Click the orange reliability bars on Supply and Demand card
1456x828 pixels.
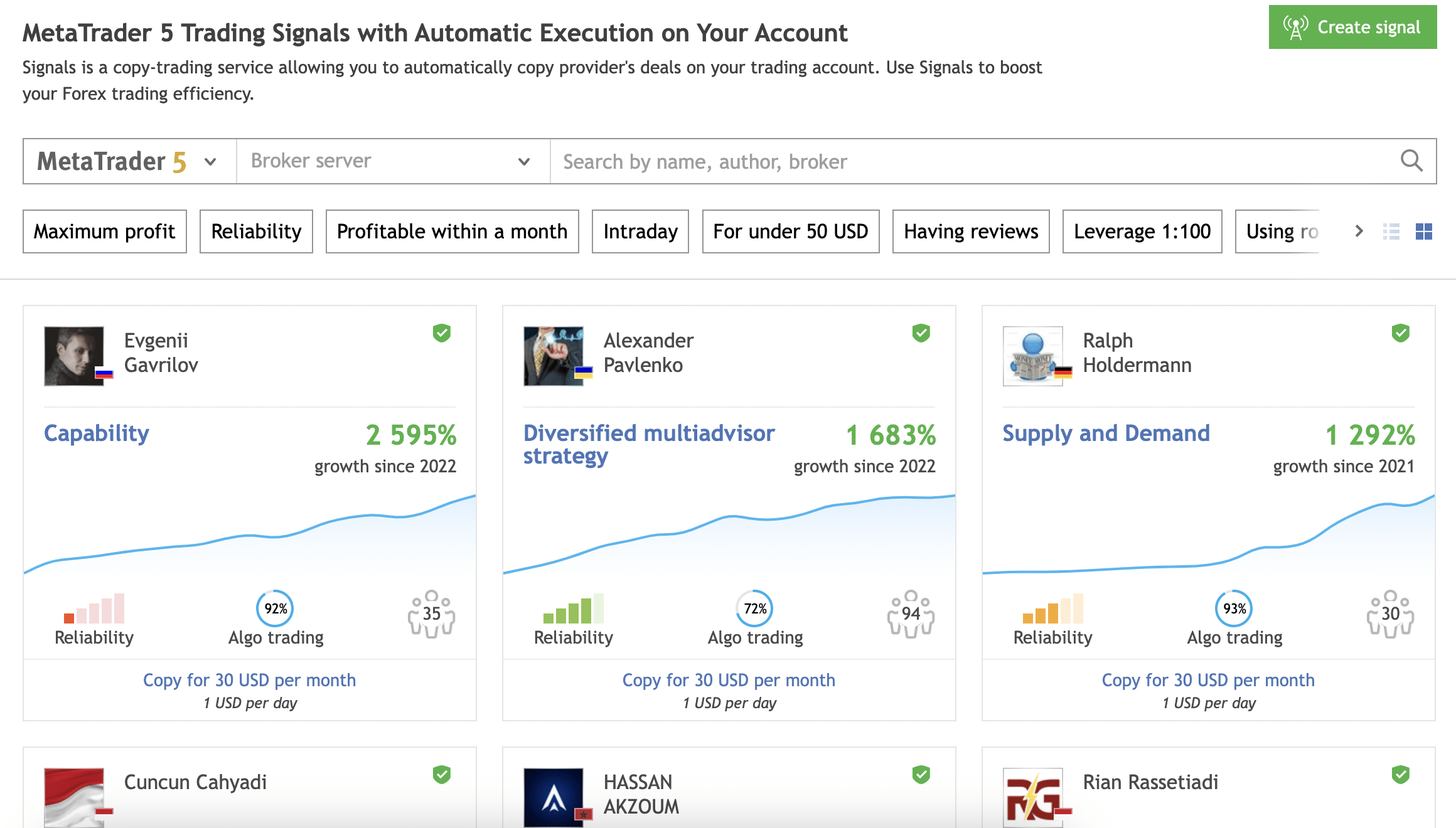pos(1053,608)
